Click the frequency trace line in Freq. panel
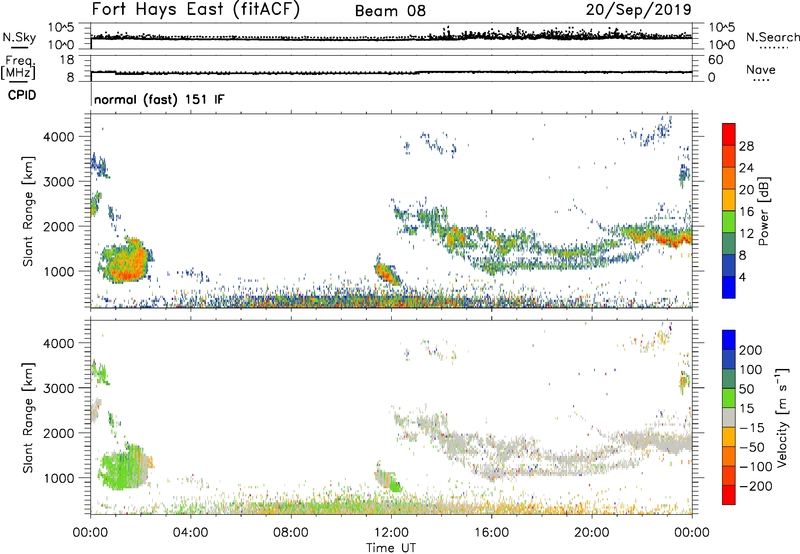 click(391, 72)
